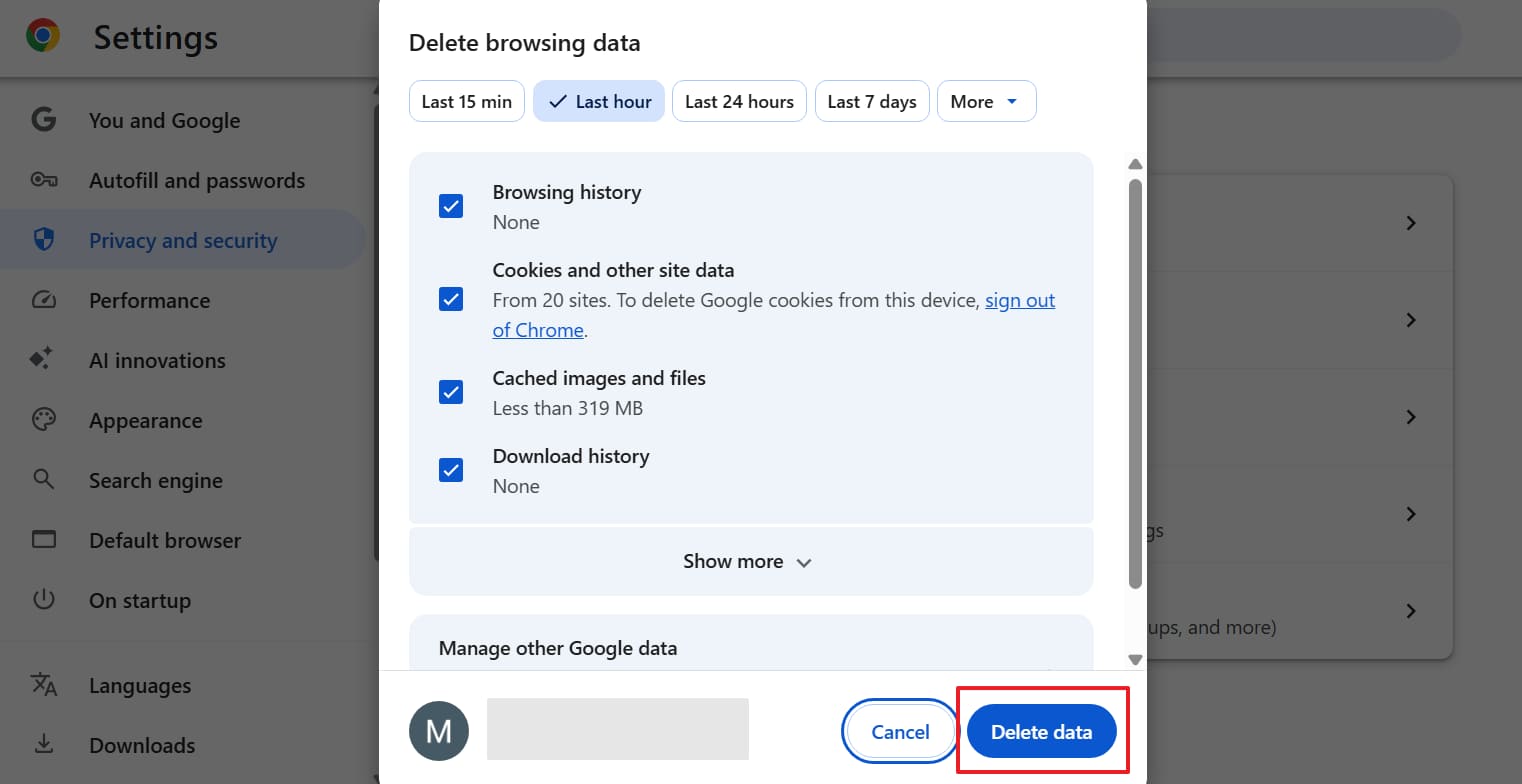Click the M profile avatar in dialog
This screenshot has width=1522, height=784.
point(439,731)
